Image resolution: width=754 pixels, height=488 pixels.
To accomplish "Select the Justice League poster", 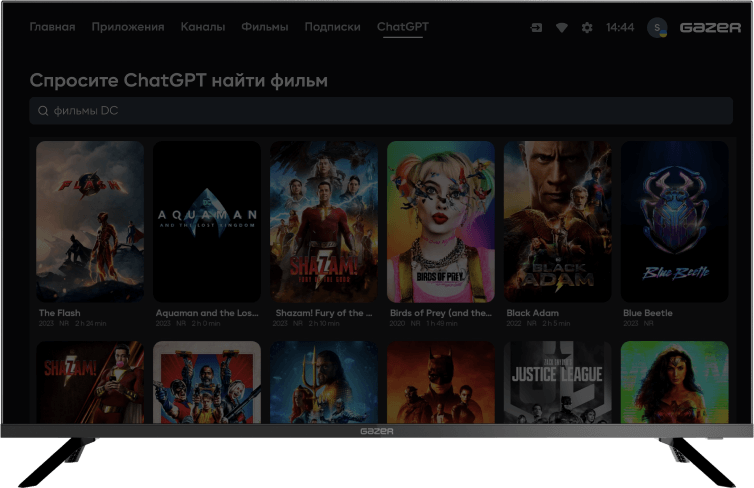I will point(557,382).
